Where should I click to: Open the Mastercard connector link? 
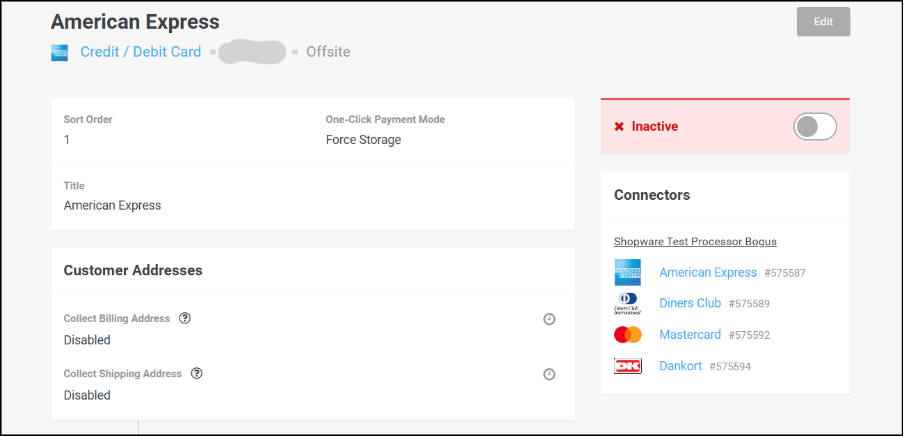690,334
